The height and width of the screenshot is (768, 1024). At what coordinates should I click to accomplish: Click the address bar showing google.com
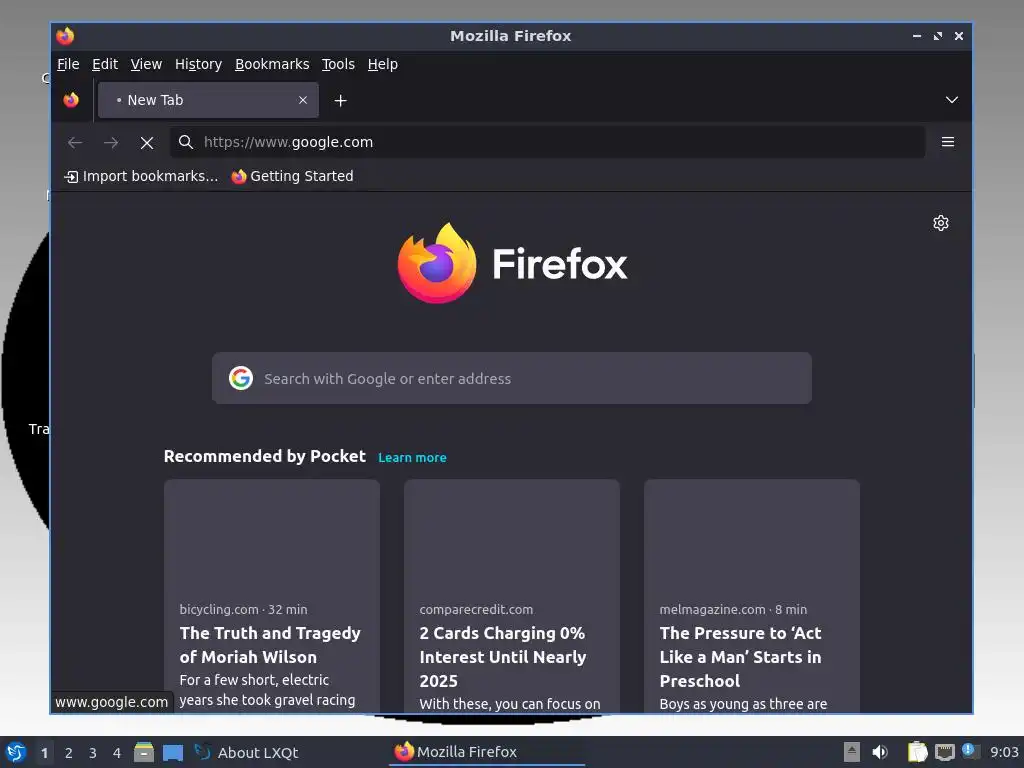pos(547,142)
